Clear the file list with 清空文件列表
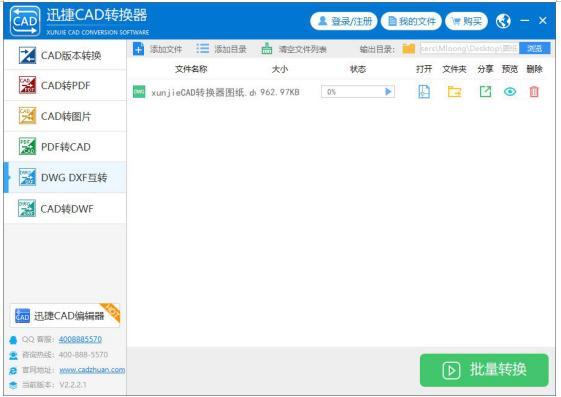561x397 pixels. (294, 49)
